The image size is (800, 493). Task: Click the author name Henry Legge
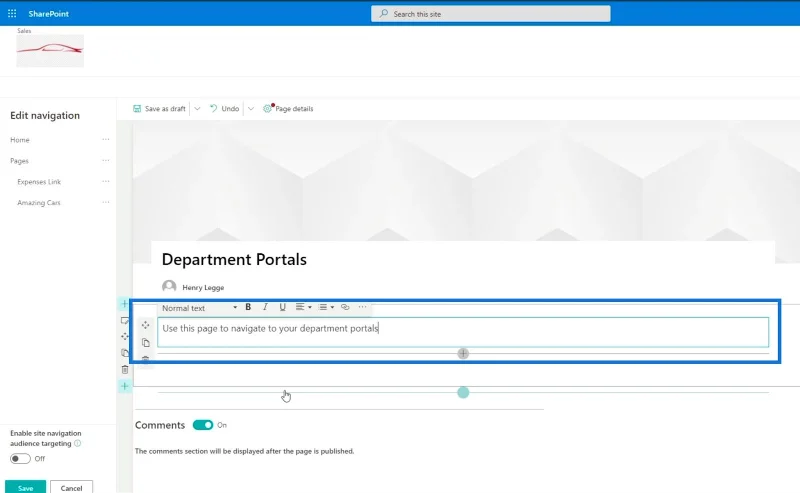click(x=203, y=287)
